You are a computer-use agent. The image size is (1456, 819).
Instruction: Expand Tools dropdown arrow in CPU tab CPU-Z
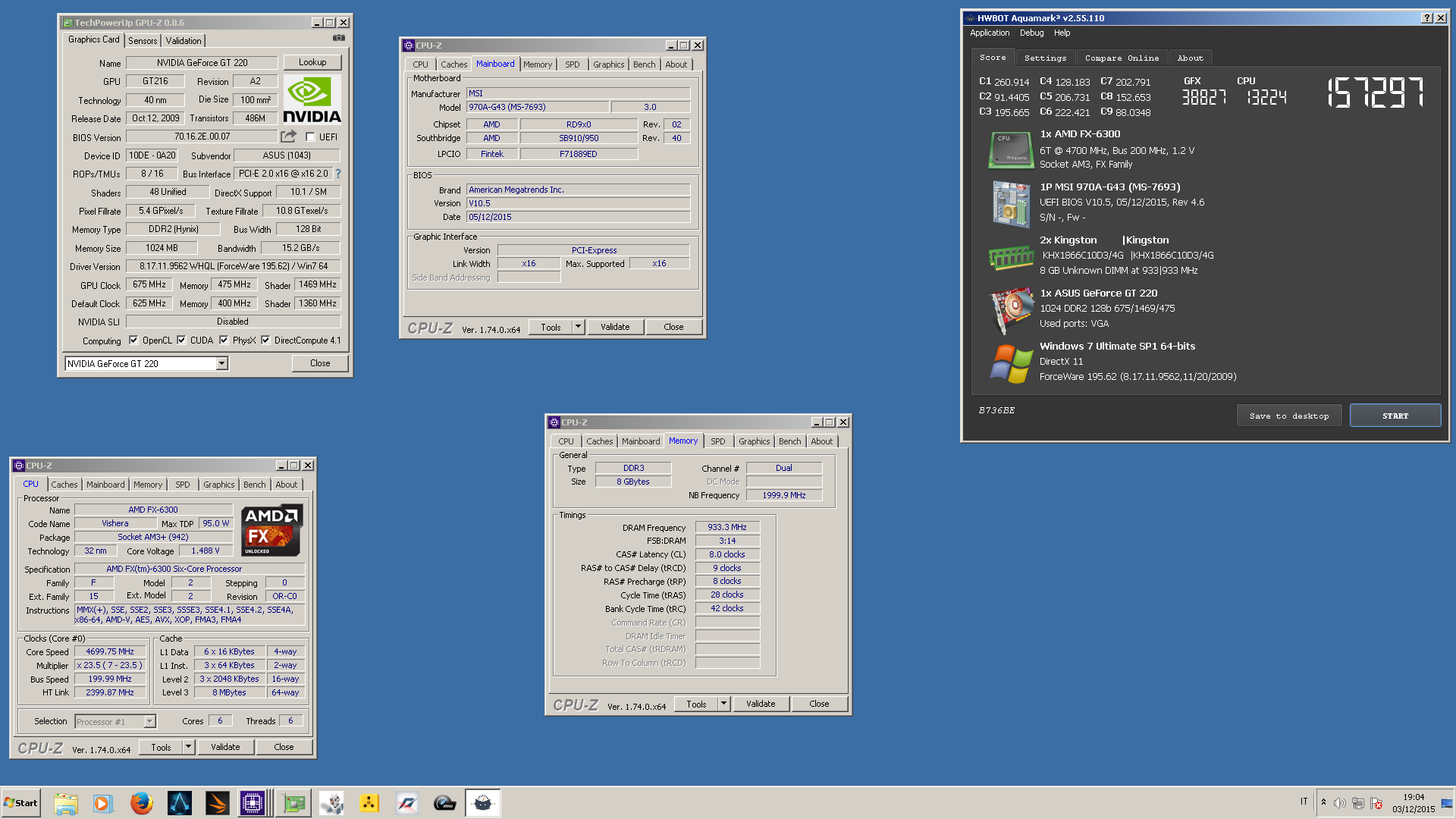pyautogui.click(x=188, y=747)
